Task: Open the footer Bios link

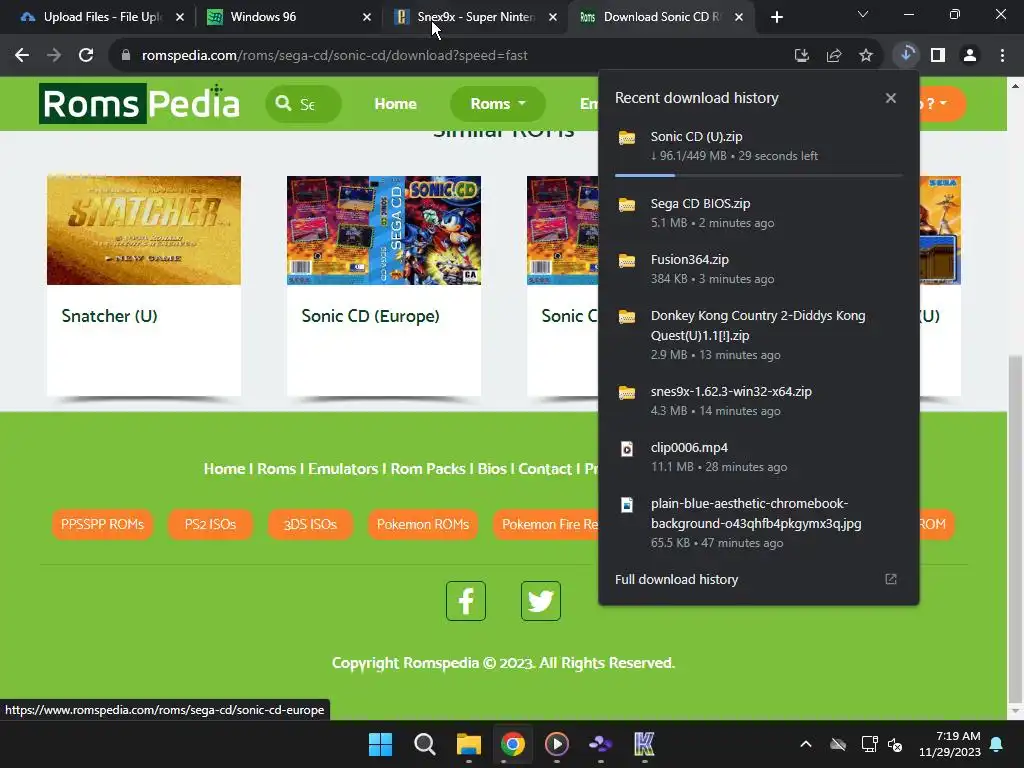Action: pos(492,469)
